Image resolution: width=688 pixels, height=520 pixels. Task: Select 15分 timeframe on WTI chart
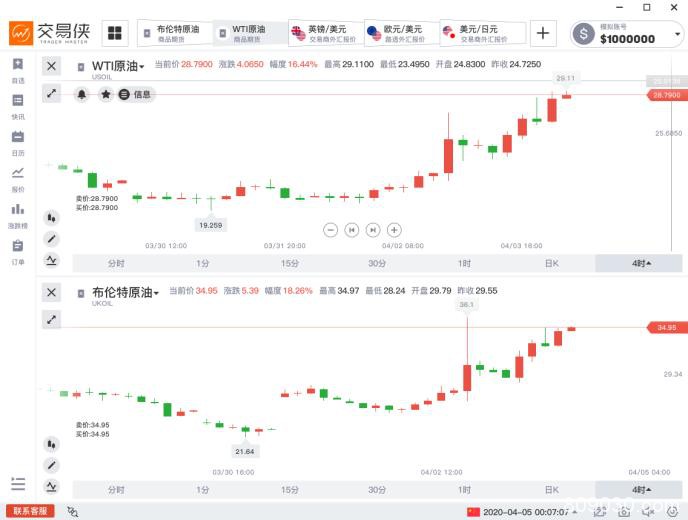tap(290, 263)
